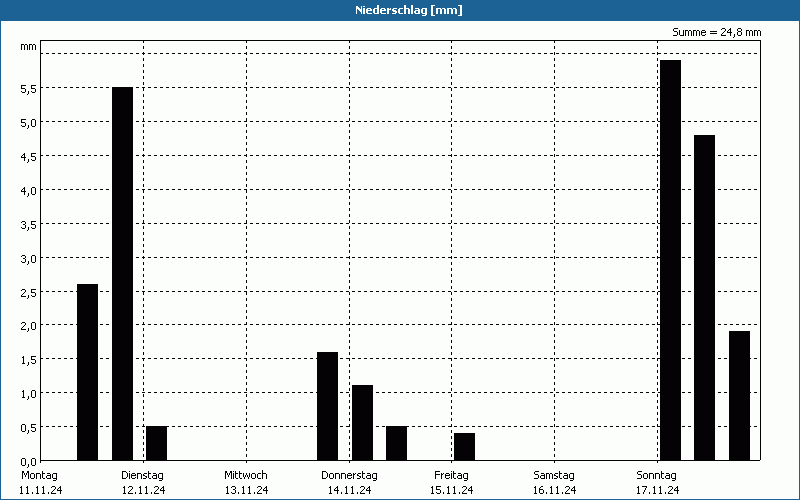Screen dimensions: 800x500
Task: Click the date 14.11.24
Action: (x=349, y=490)
